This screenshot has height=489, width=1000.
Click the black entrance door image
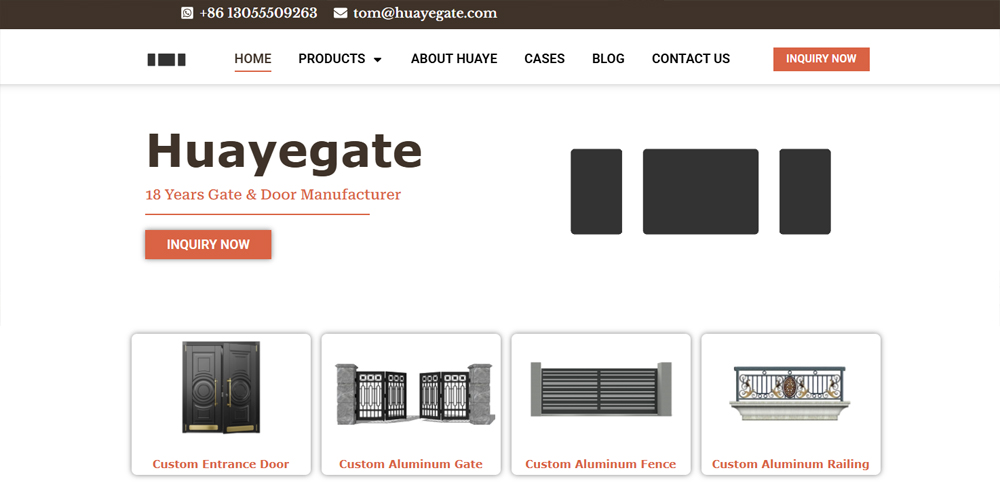(x=221, y=387)
